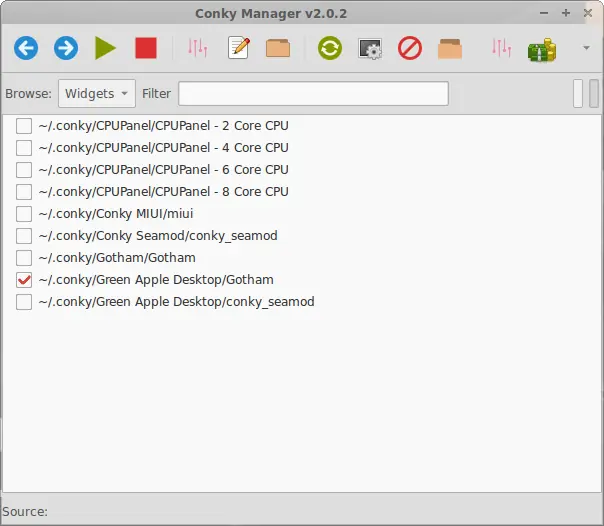Click the 'Source:' status bar label
The image size is (604, 526).
pos(25,512)
